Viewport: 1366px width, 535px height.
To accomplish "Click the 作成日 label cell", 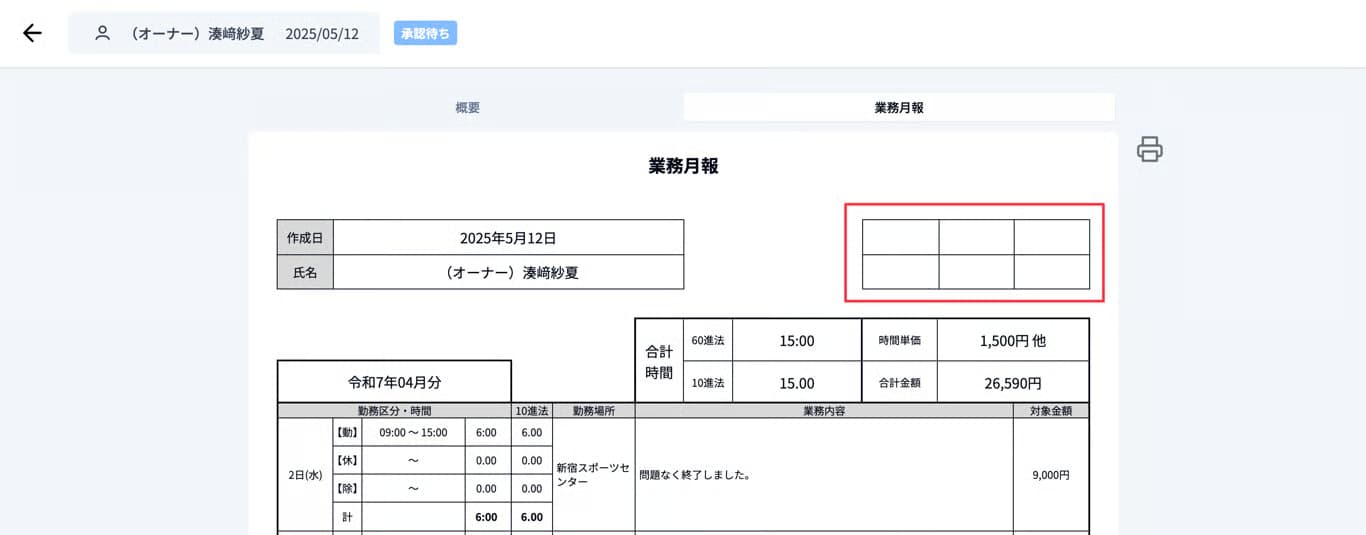I will tap(305, 238).
